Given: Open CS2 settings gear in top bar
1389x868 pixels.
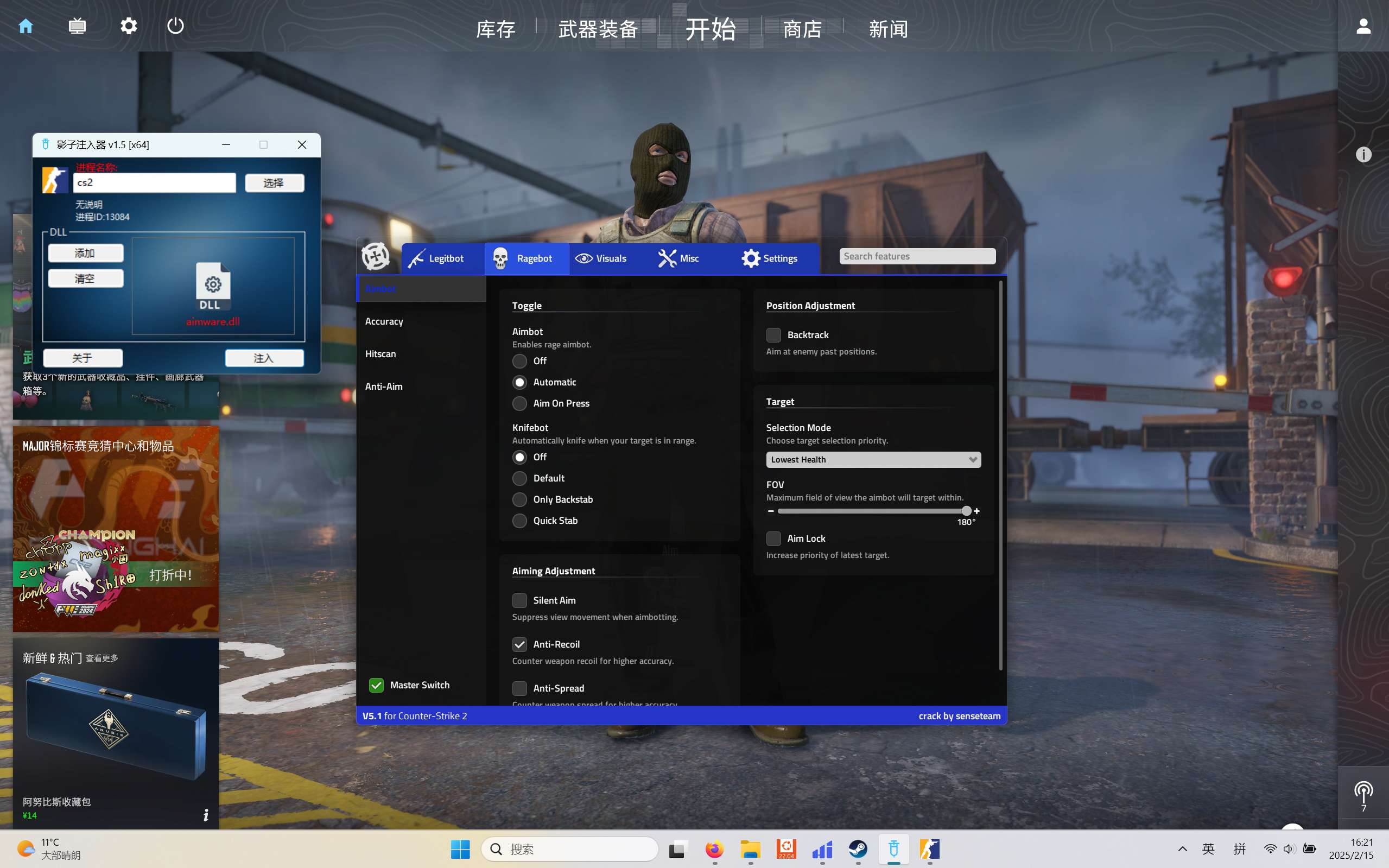Looking at the screenshot, I should coord(129,26).
